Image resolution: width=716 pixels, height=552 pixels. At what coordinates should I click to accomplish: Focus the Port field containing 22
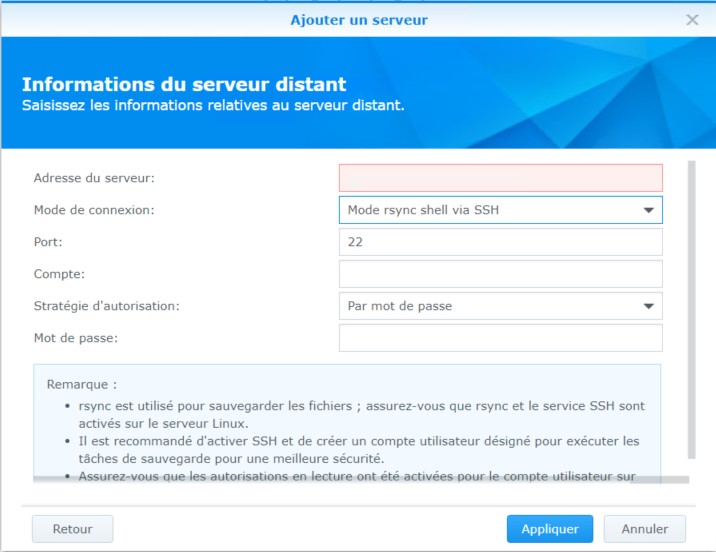pos(500,242)
